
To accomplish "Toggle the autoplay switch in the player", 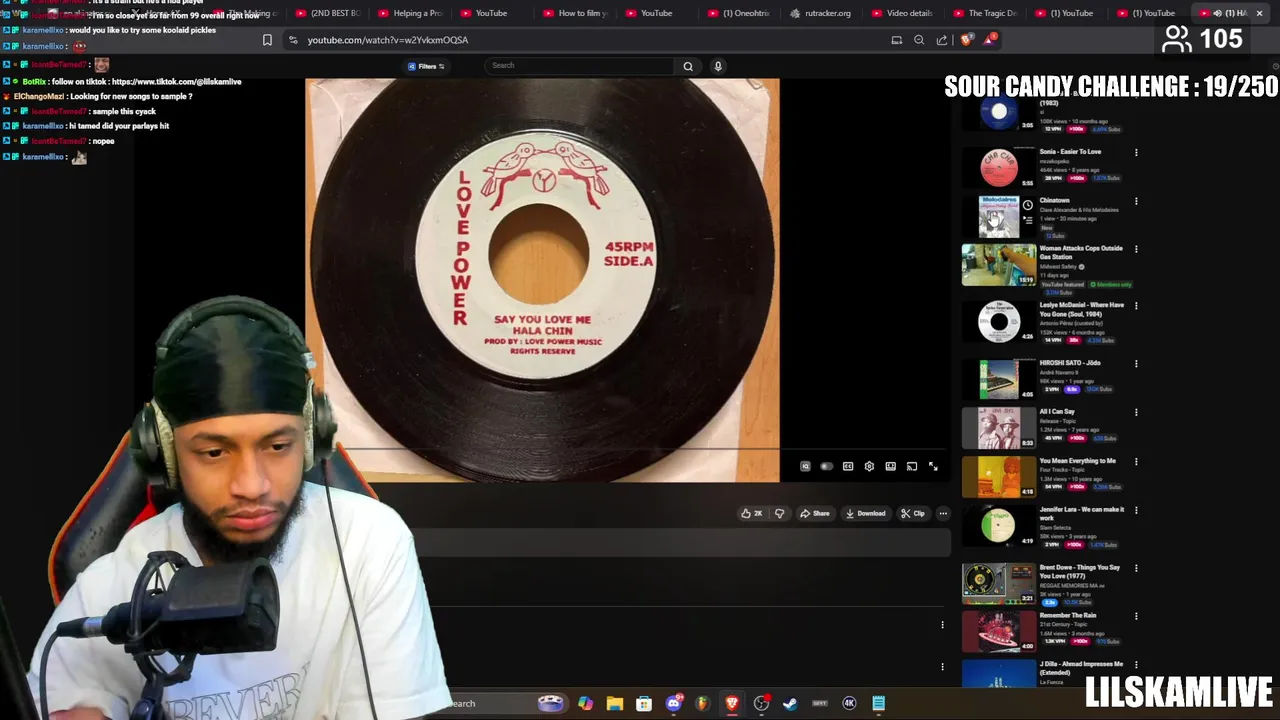I will point(826,467).
